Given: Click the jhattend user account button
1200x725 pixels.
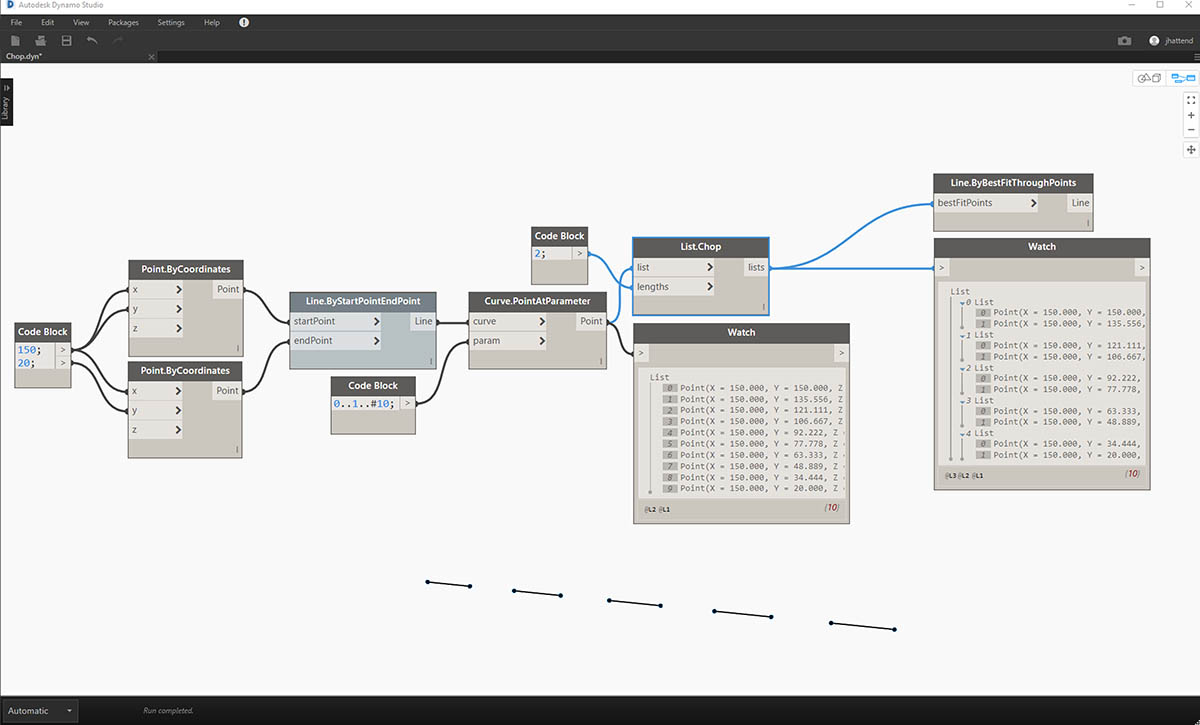Looking at the screenshot, I should 1170,41.
